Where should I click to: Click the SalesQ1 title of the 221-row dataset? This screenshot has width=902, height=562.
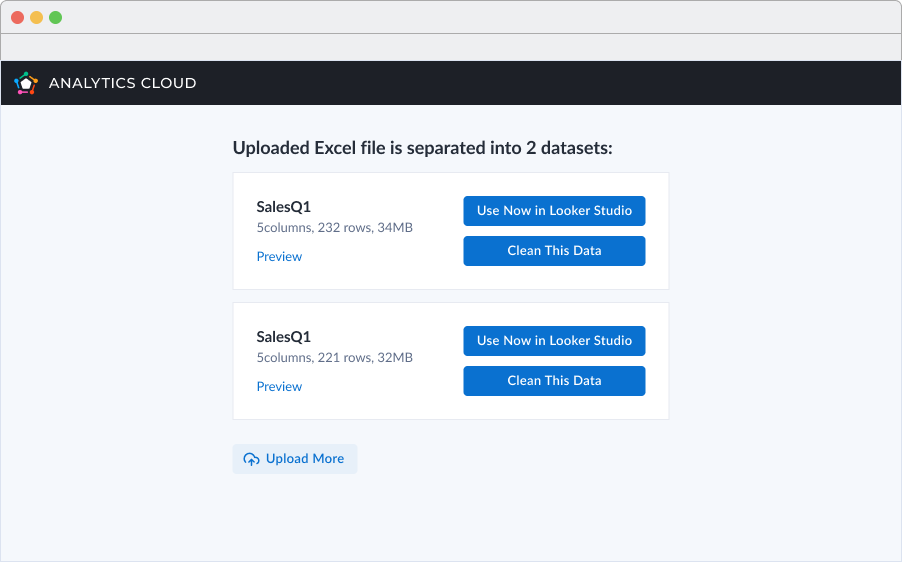click(284, 337)
